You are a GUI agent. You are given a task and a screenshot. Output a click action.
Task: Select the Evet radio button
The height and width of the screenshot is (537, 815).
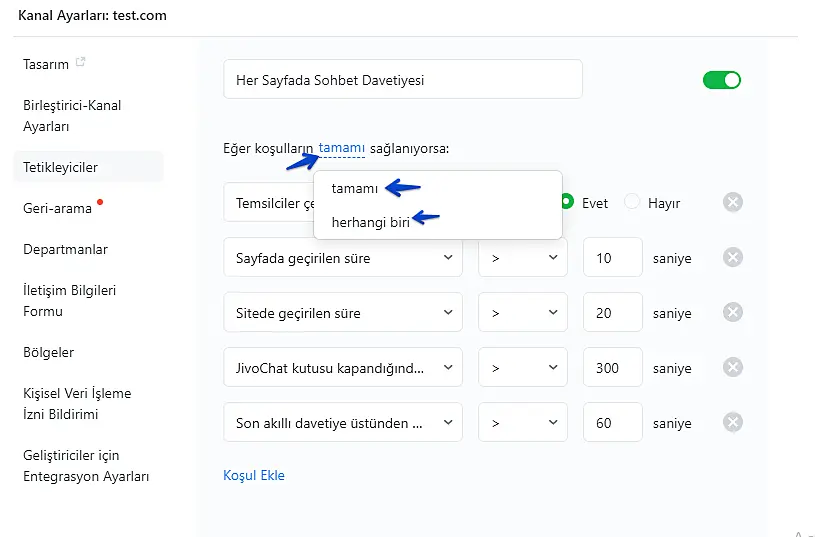pos(567,202)
